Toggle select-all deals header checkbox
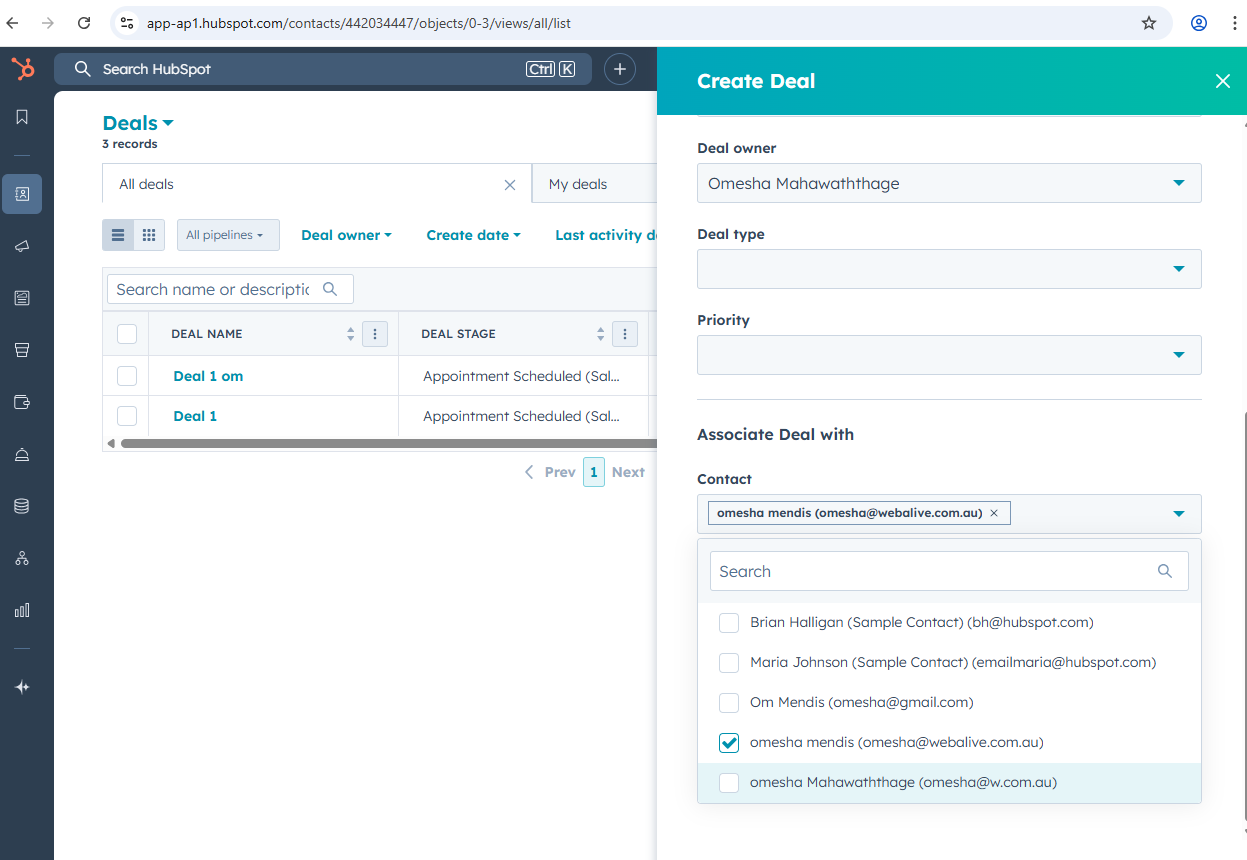The image size is (1247, 860). [x=127, y=334]
